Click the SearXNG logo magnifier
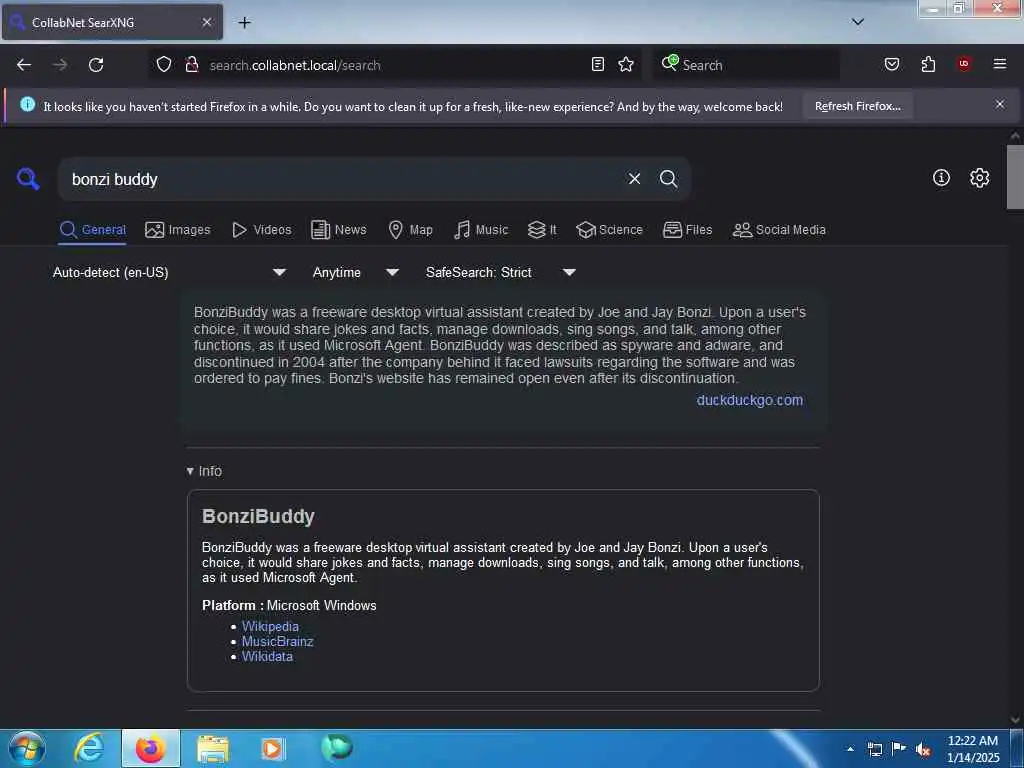 [28, 178]
